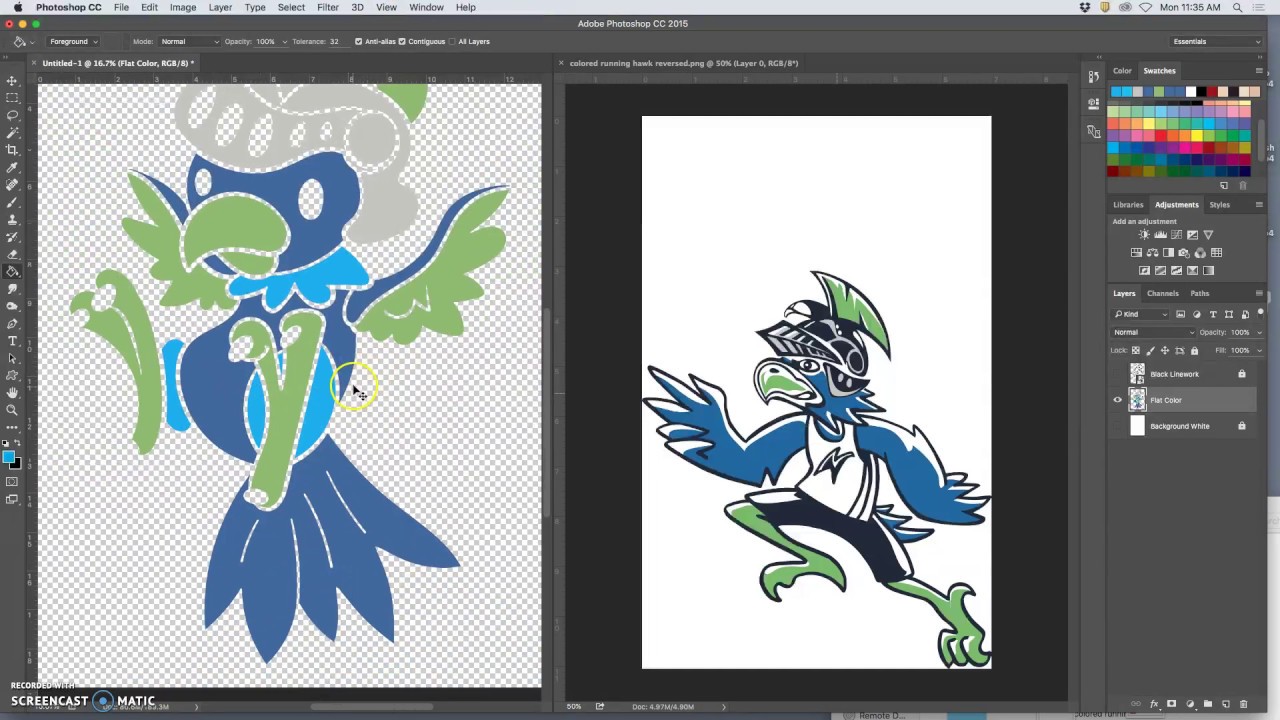Viewport: 1280px width, 720px height.
Task: Open Essentials workspace dropdown
Action: 1216,42
